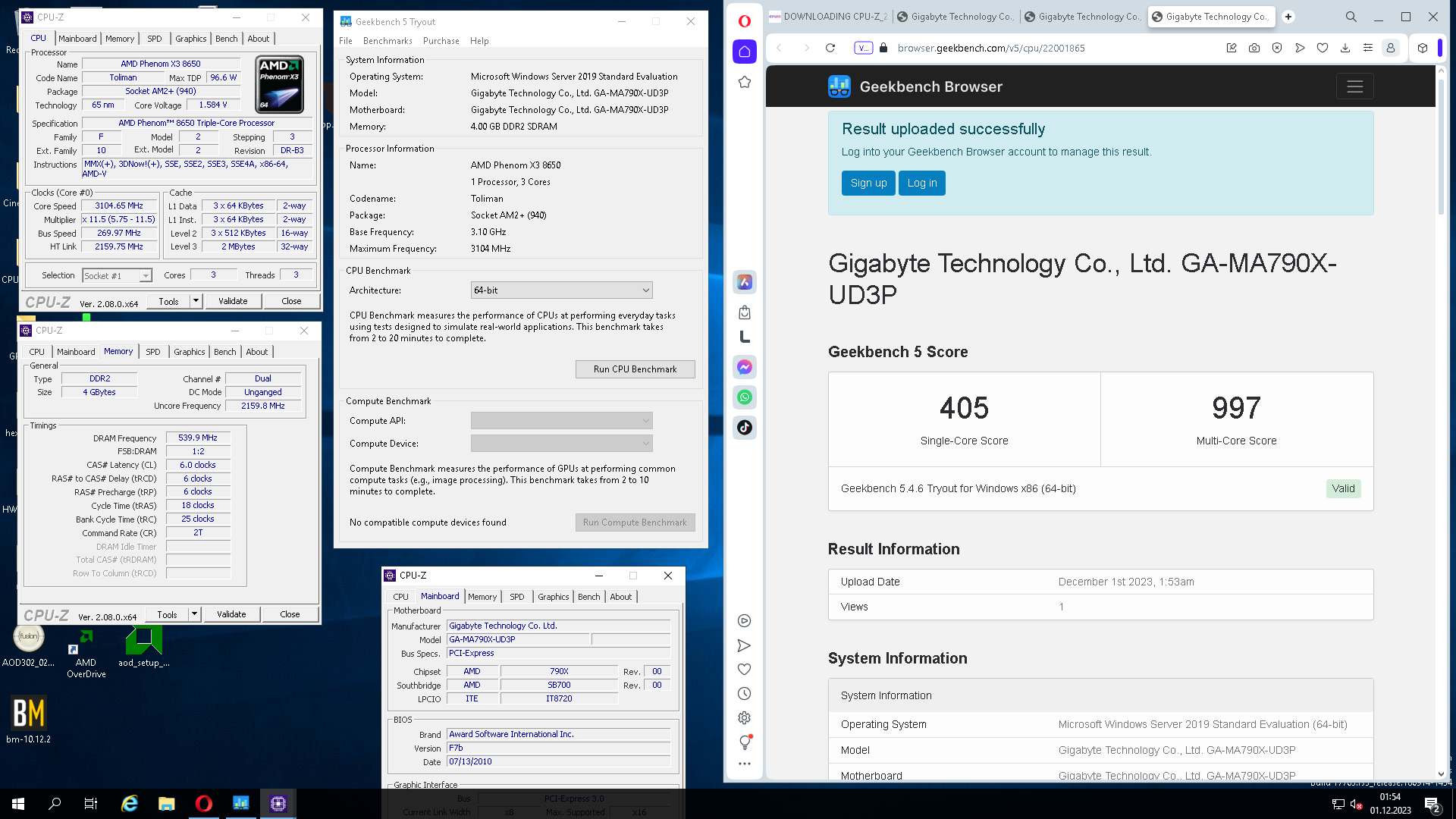This screenshot has height=819, width=1456.
Task: Open WhatsApp in Opera sidebar
Action: 744,397
